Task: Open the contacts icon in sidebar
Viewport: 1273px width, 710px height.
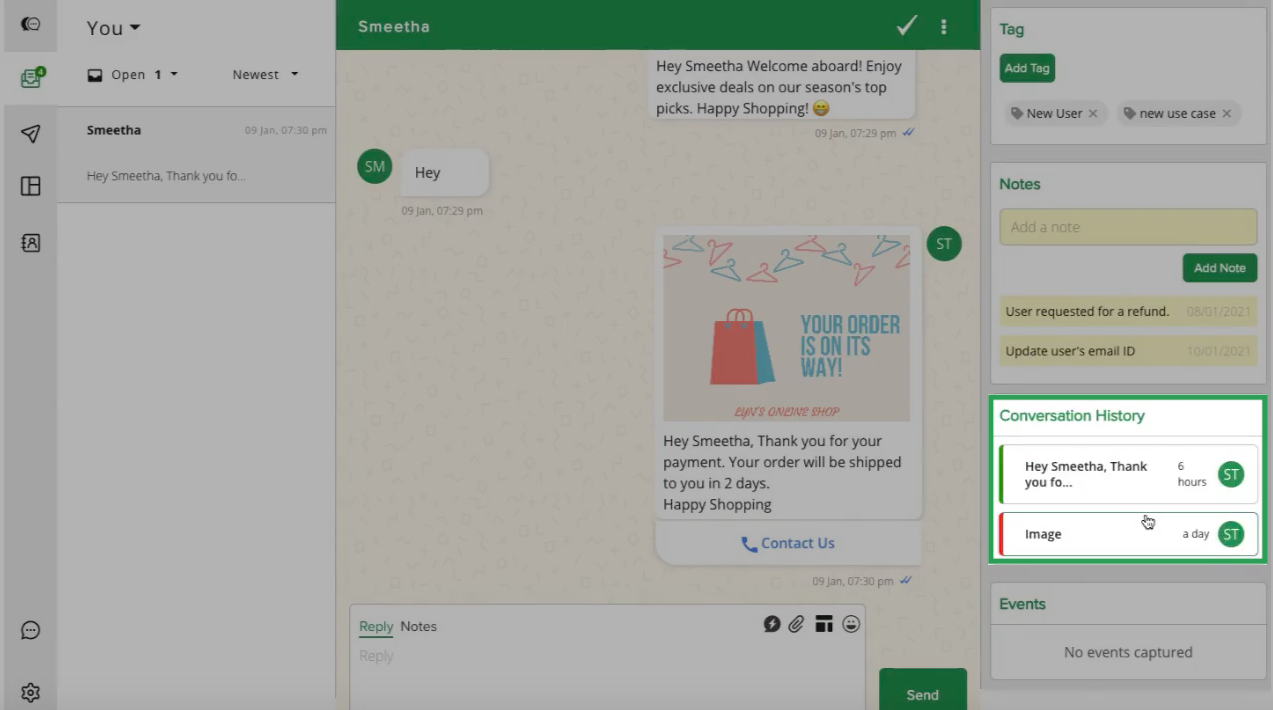Action: (31, 243)
